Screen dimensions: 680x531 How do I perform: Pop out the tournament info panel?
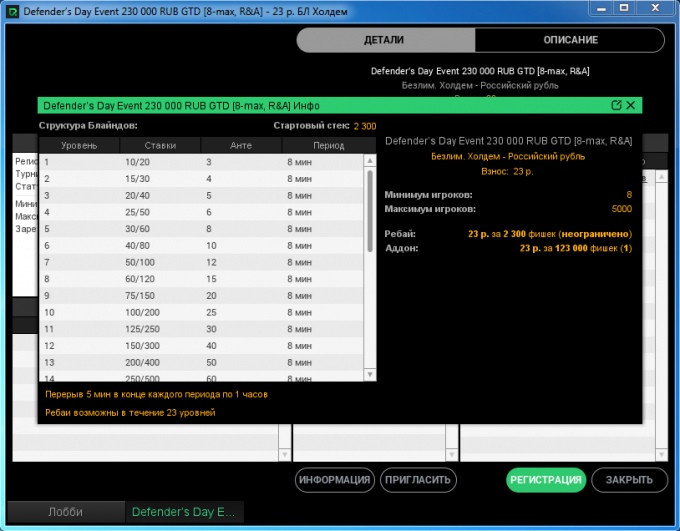[617, 105]
